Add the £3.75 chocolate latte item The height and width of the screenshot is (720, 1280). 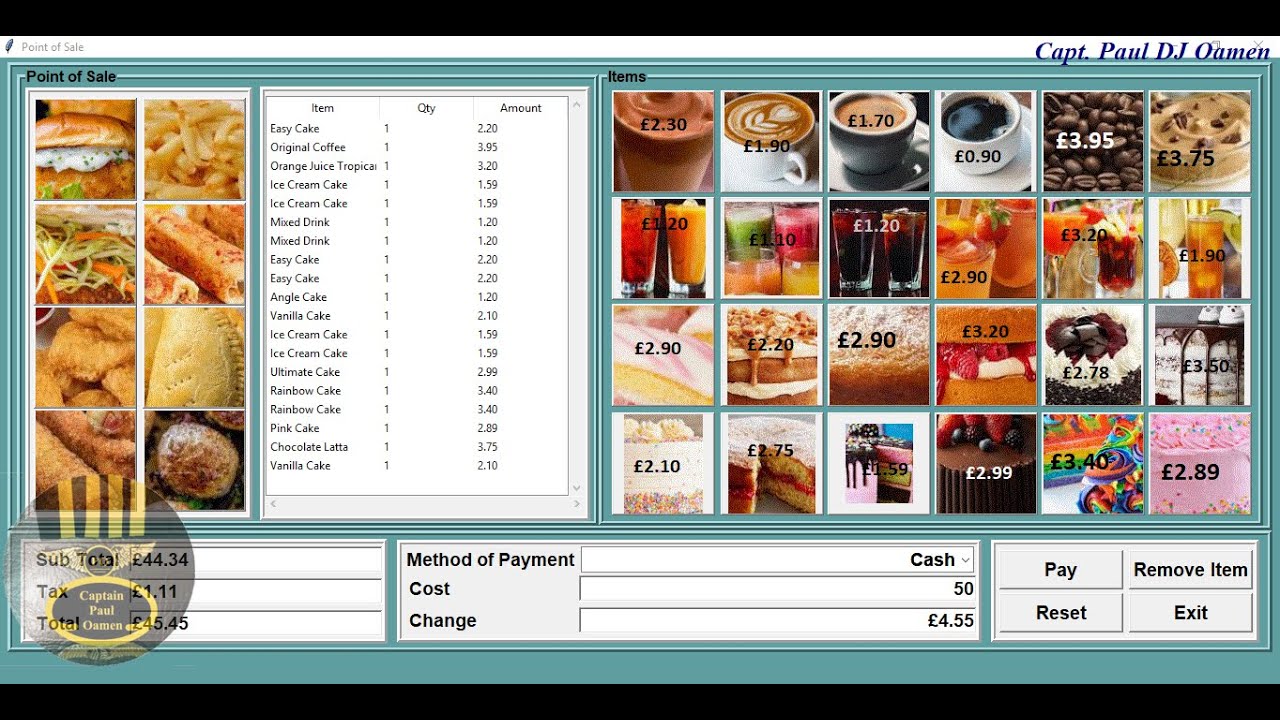(x=1200, y=141)
